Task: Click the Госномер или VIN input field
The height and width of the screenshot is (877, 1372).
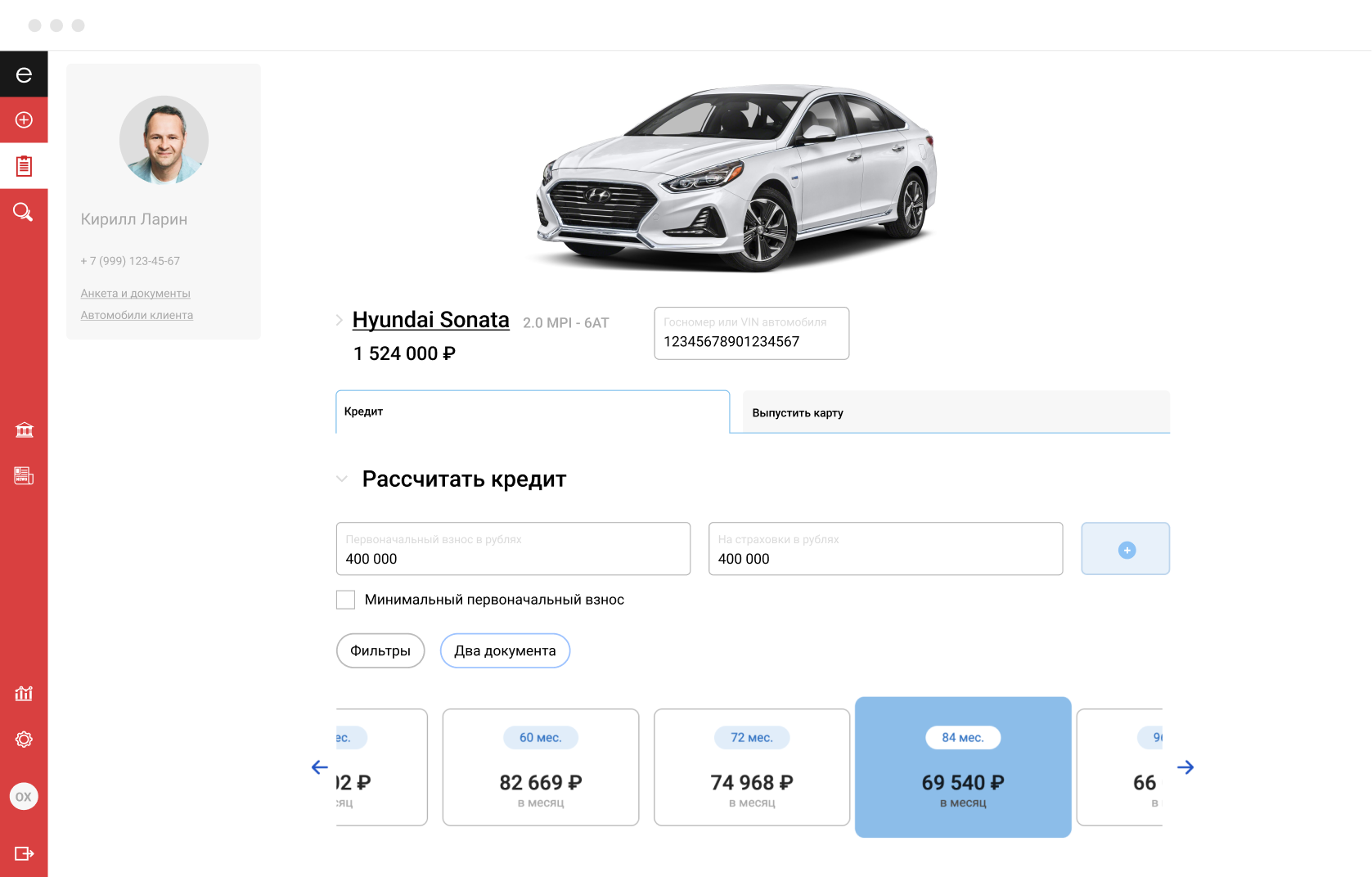Action: click(x=752, y=333)
